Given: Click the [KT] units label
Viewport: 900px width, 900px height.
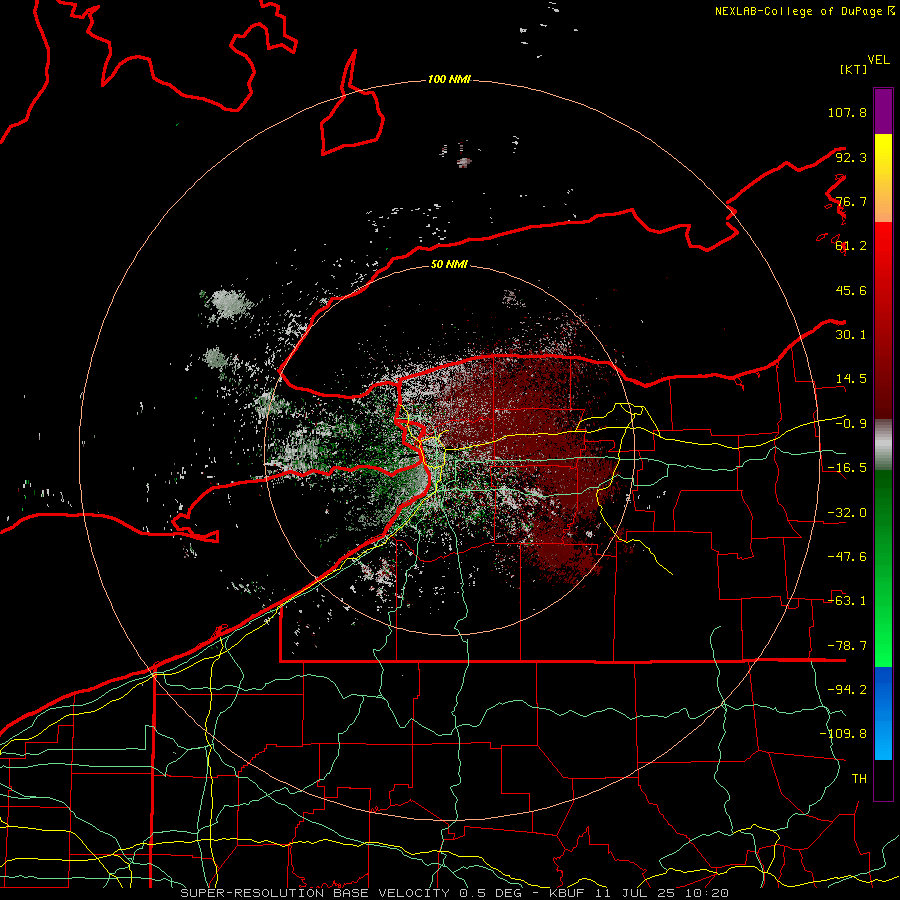Looking at the screenshot, I should (853, 69).
